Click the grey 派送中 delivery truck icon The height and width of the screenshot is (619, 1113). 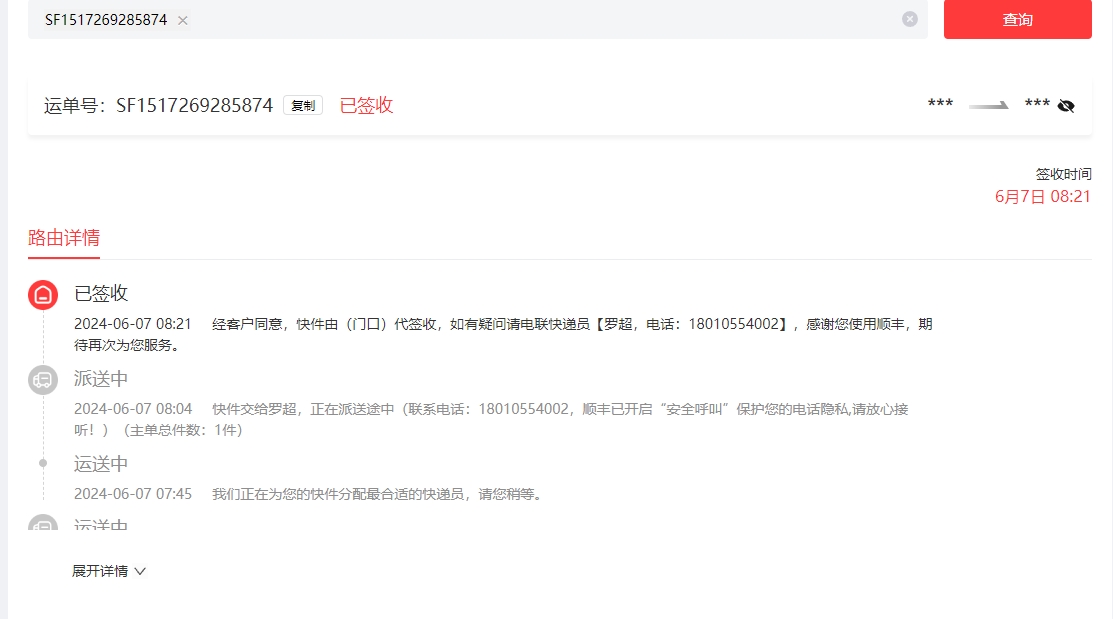(43, 380)
